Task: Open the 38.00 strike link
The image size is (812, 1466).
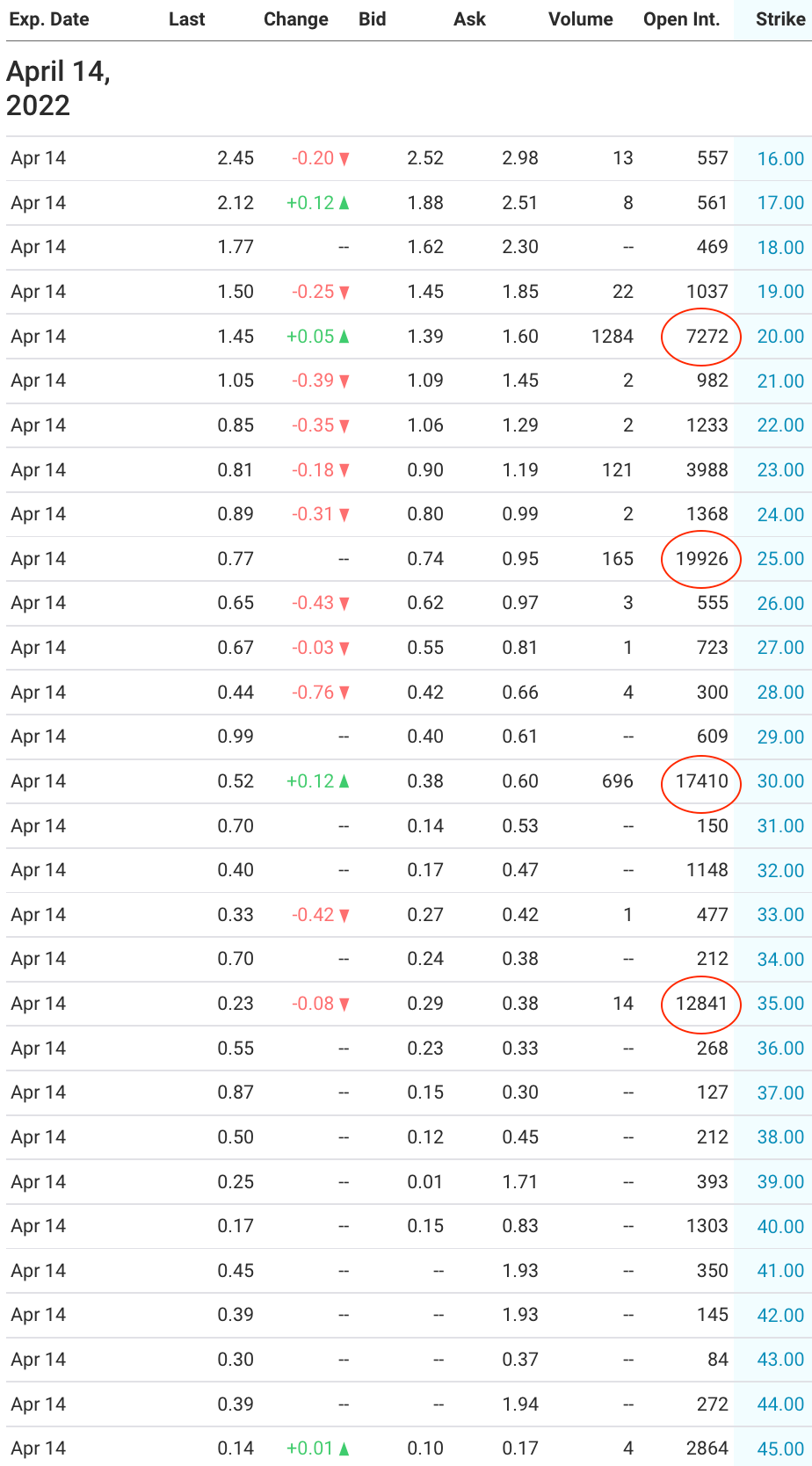Action: (x=780, y=1137)
